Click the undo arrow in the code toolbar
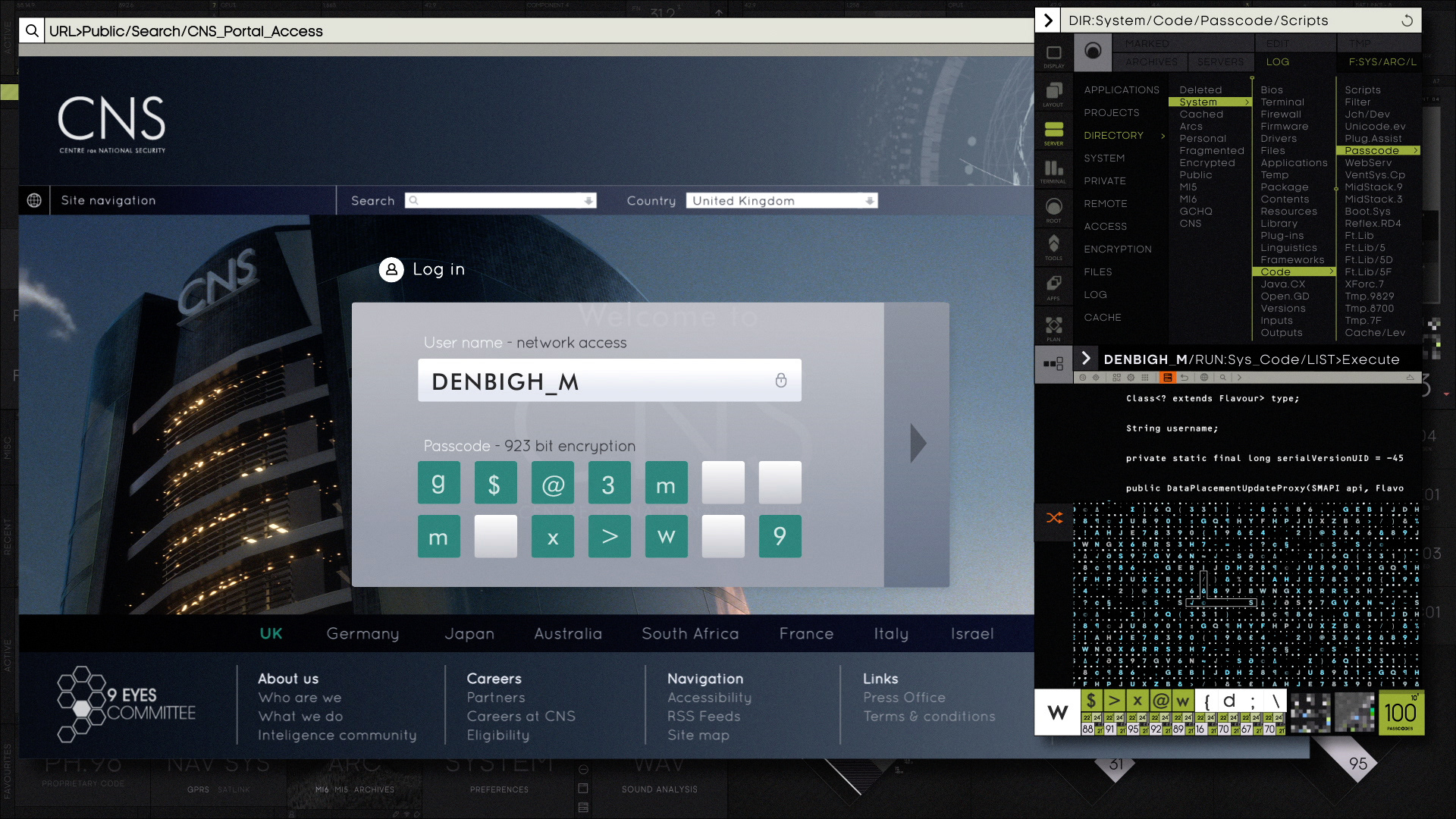The height and width of the screenshot is (819, 1456). tap(1185, 378)
